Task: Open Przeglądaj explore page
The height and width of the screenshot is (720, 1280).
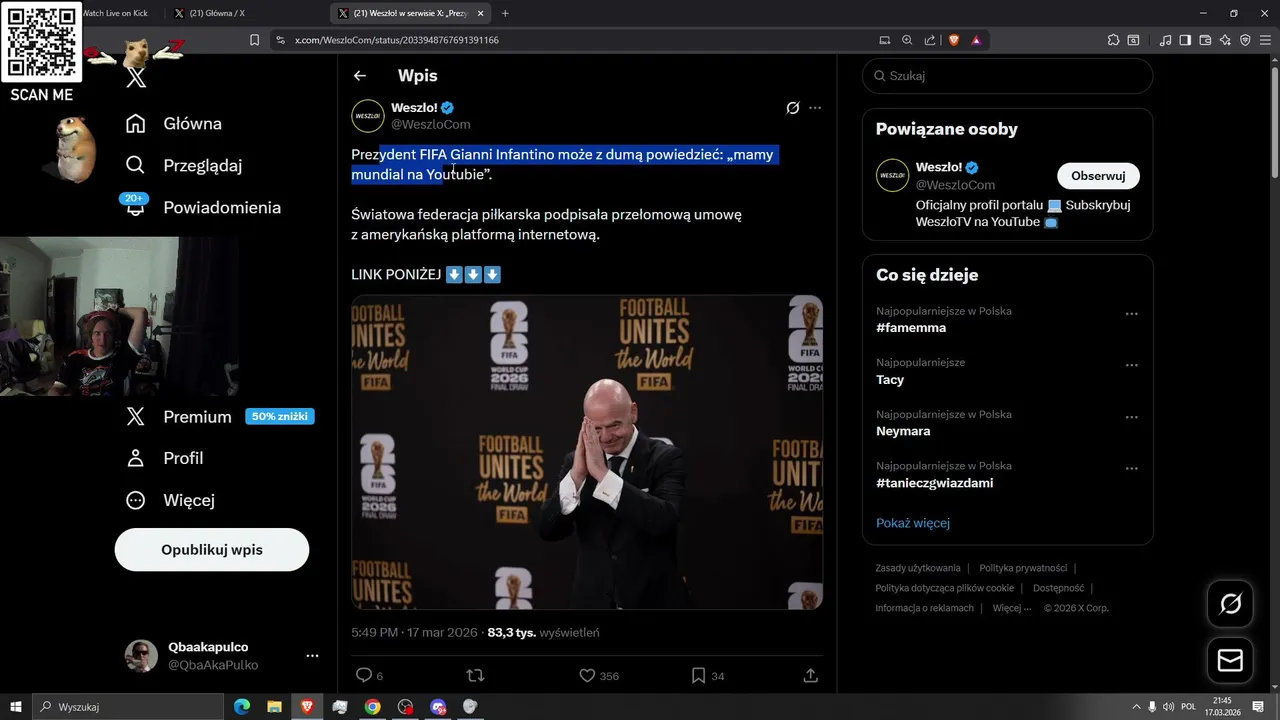Action: click(183, 165)
